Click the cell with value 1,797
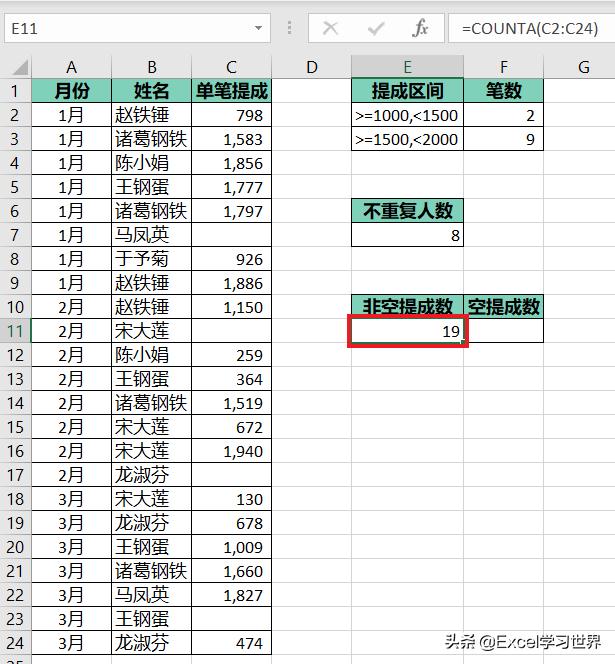Viewport: 615px width, 664px height. pyautogui.click(x=231, y=210)
